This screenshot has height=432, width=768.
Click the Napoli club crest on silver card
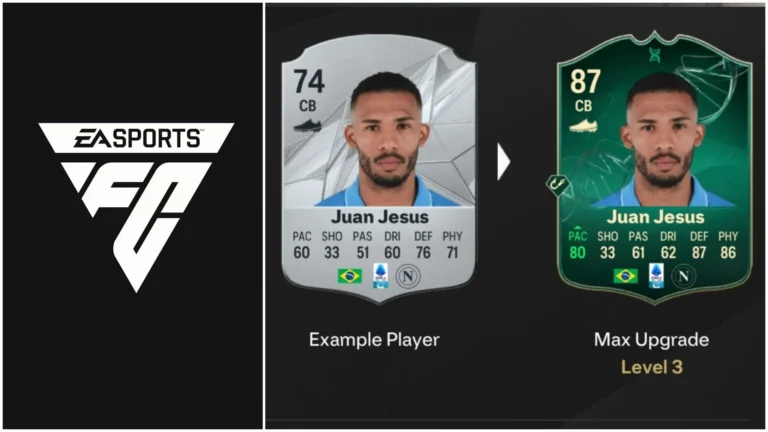pos(408,276)
